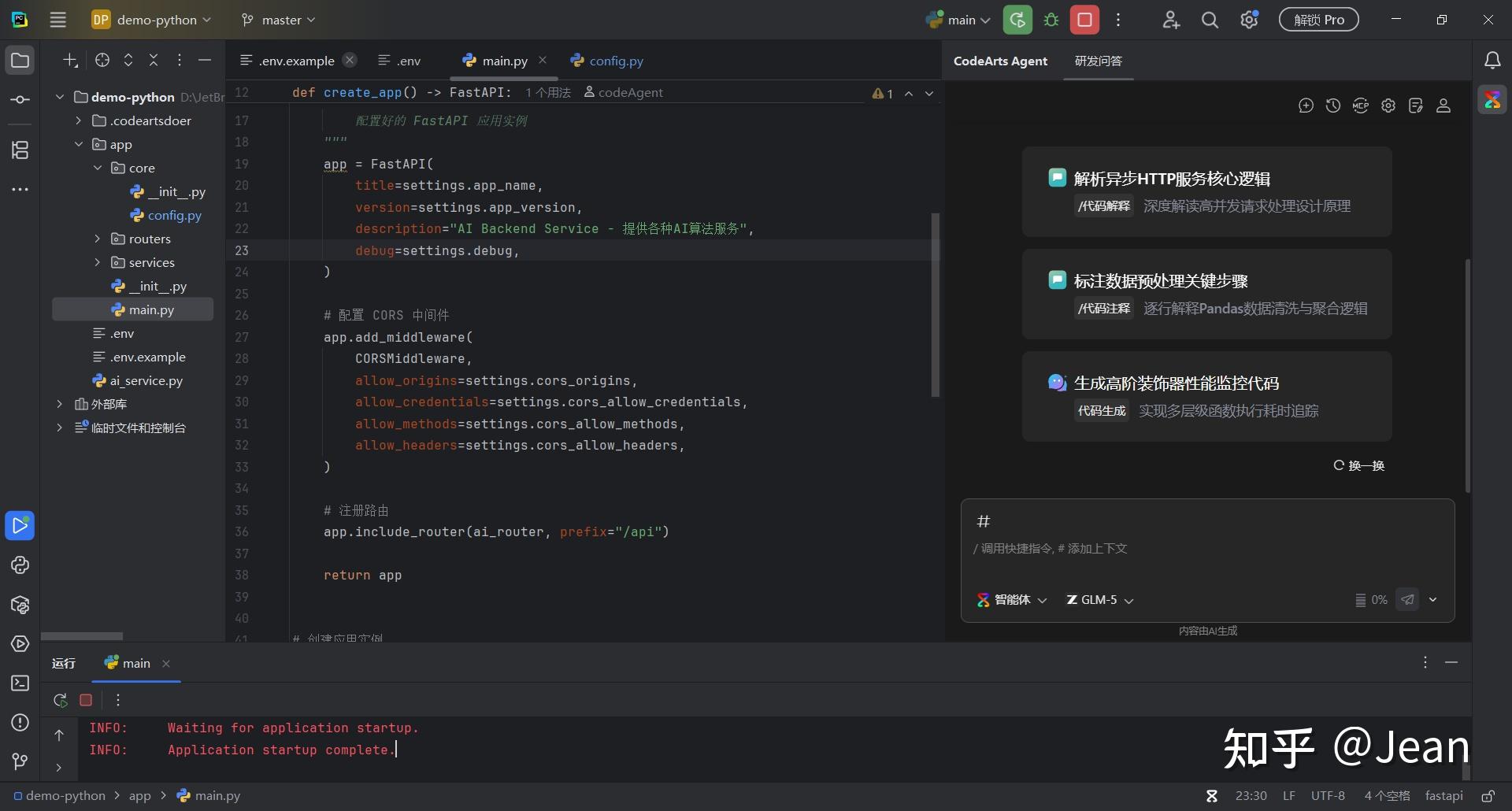1512x811 pixels.
Task: Open the Run tool window icon
Action: pyautogui.click(x=20, y=526)
